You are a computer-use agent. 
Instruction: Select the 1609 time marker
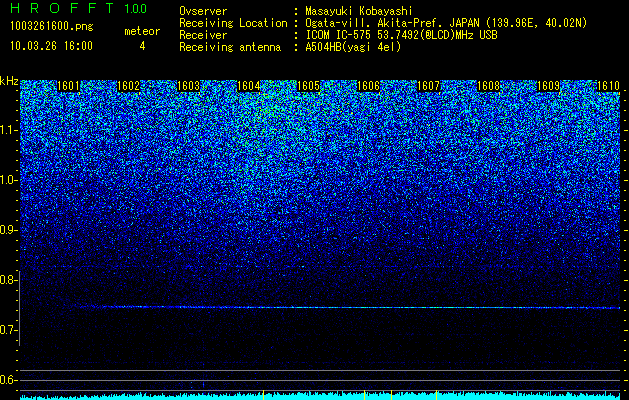click(x=548, y=86)
